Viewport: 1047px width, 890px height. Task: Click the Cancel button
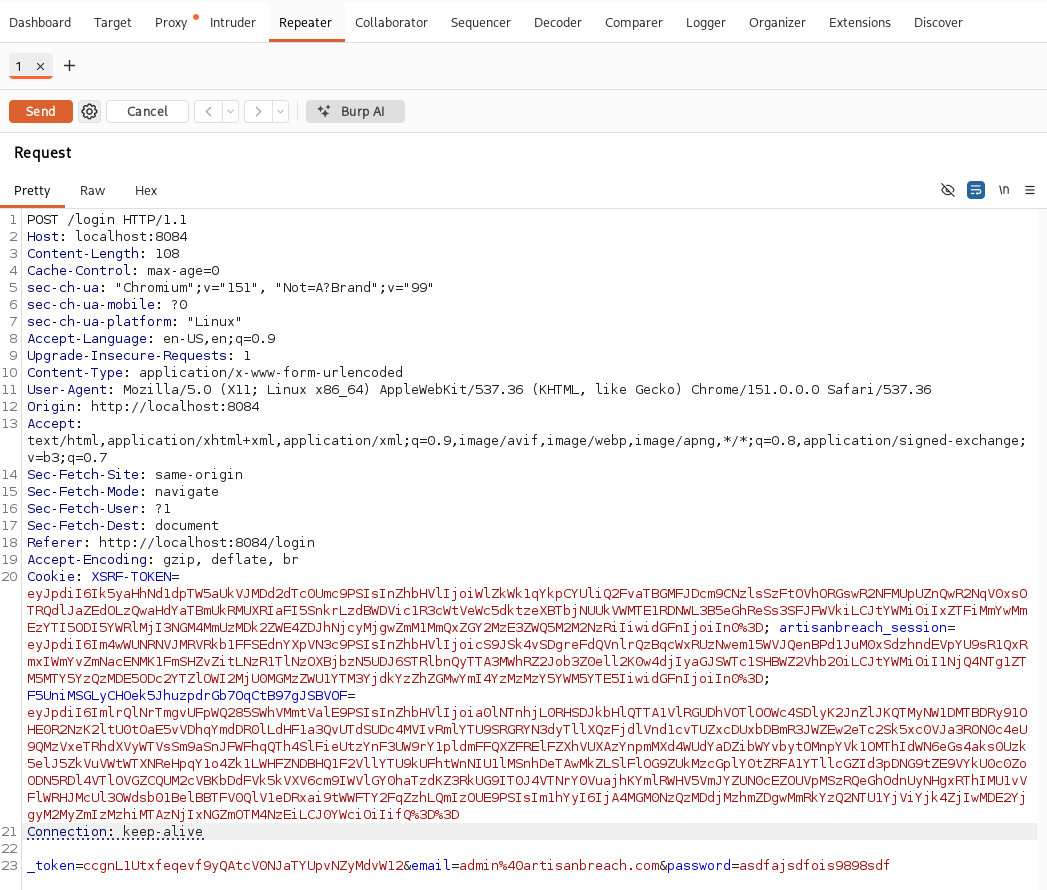(x=148, y=112)
